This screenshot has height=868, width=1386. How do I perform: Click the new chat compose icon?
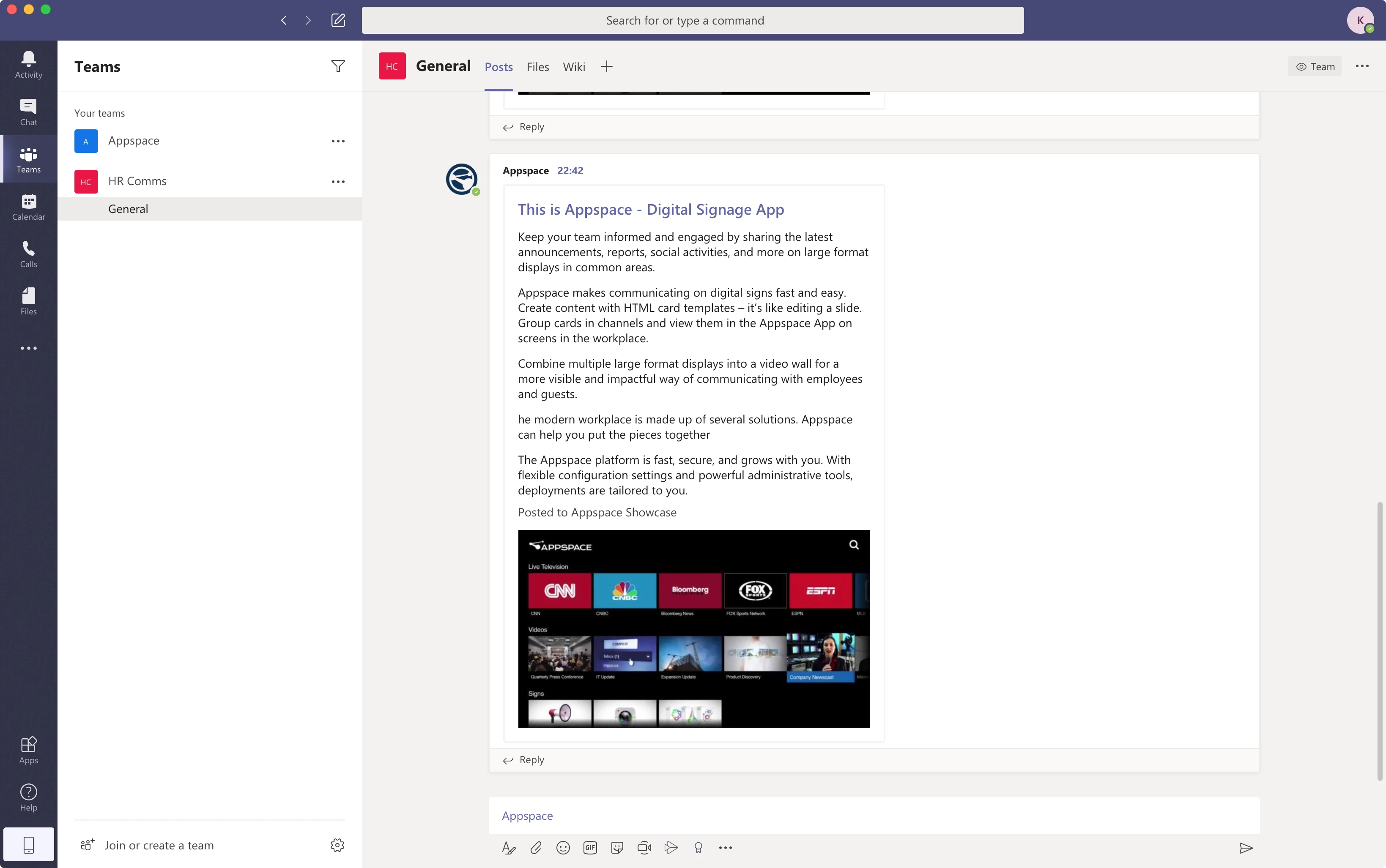point(338,21)
